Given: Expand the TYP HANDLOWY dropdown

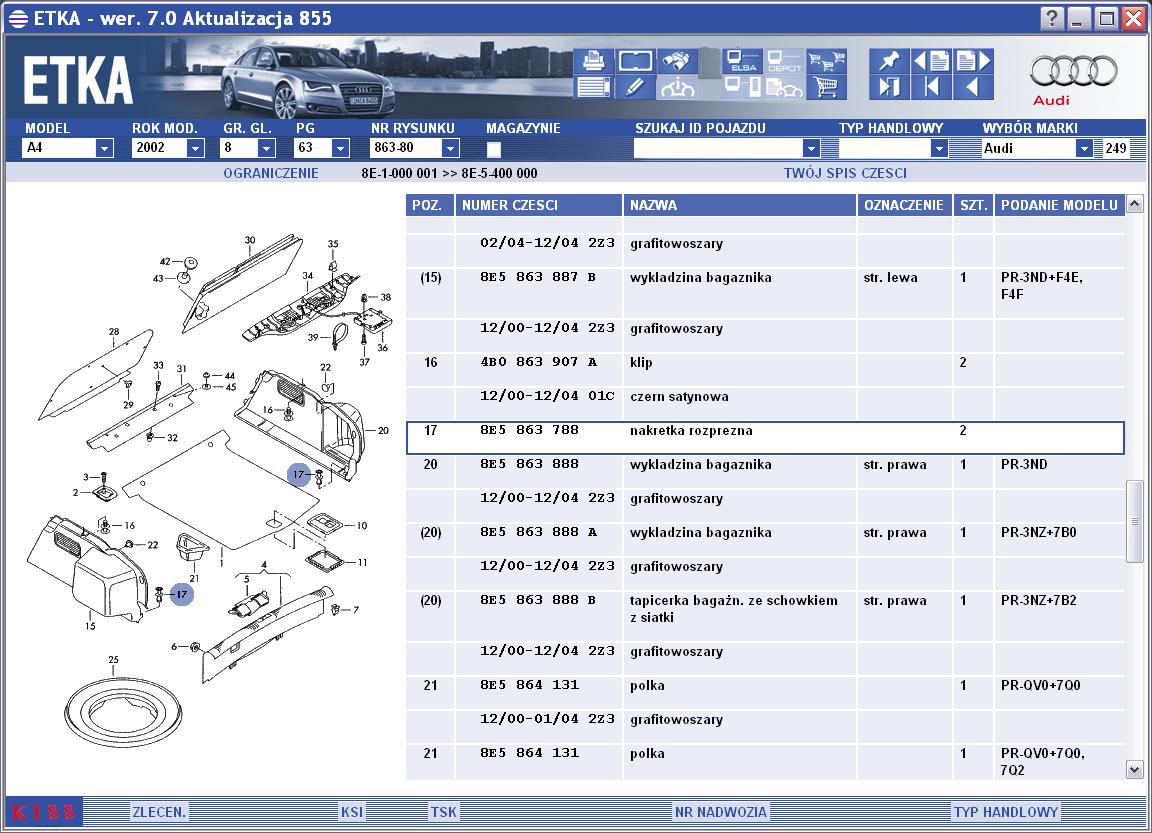Looking at the screenshot, I should pos(938,148).
